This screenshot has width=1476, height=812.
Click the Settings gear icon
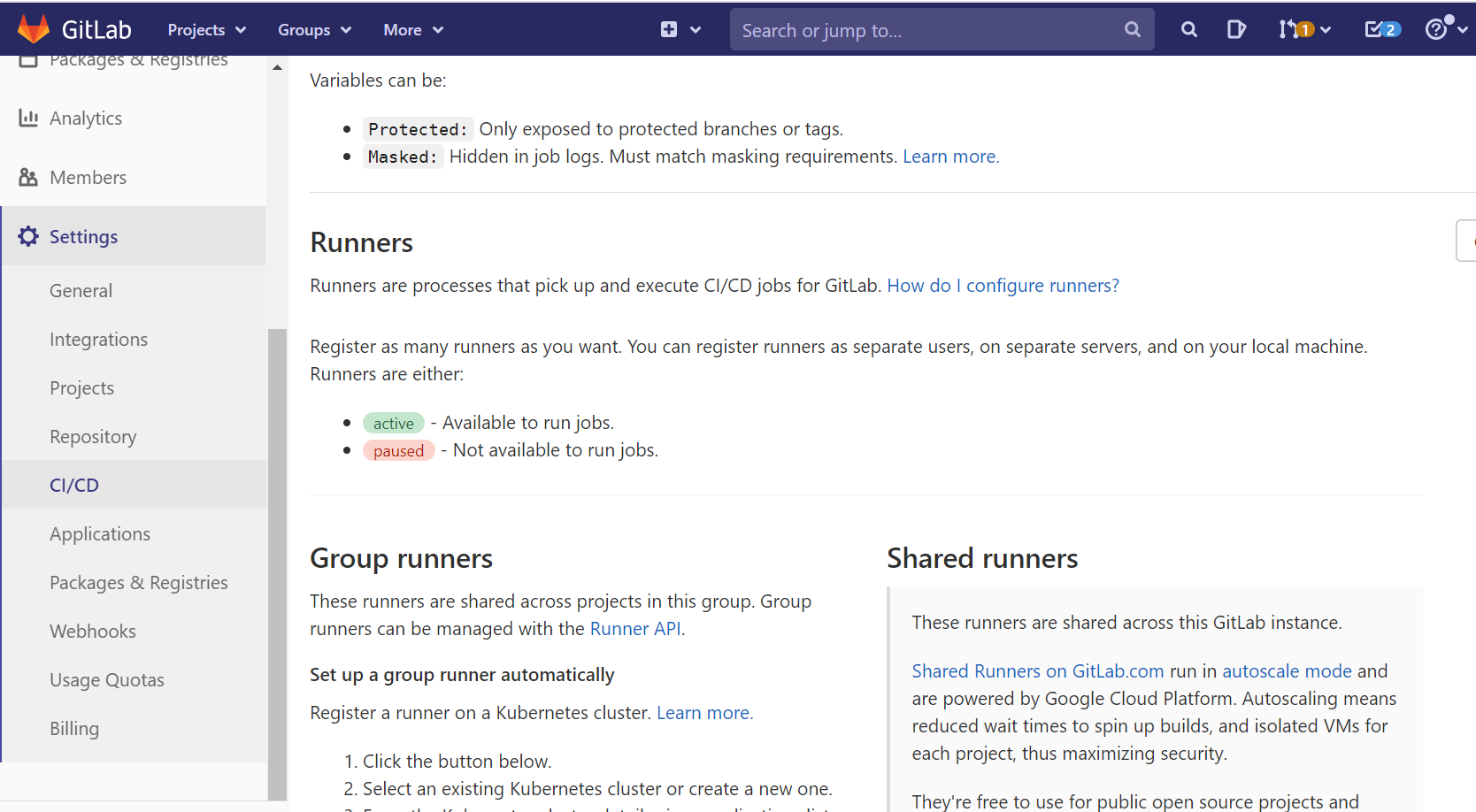pyautogui.click(x=28, y=236)
